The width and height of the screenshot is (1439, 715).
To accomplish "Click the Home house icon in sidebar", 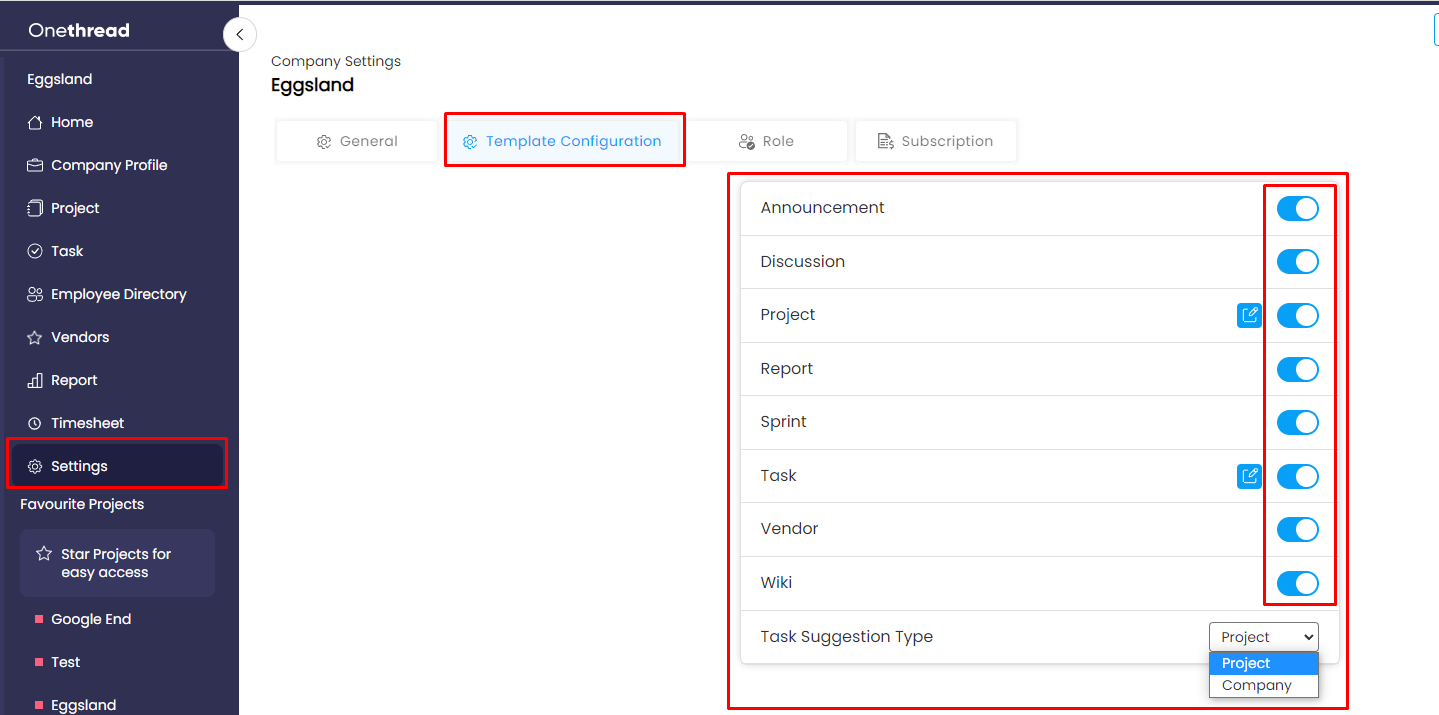I will pyautogui.click(x=35, y=123).
